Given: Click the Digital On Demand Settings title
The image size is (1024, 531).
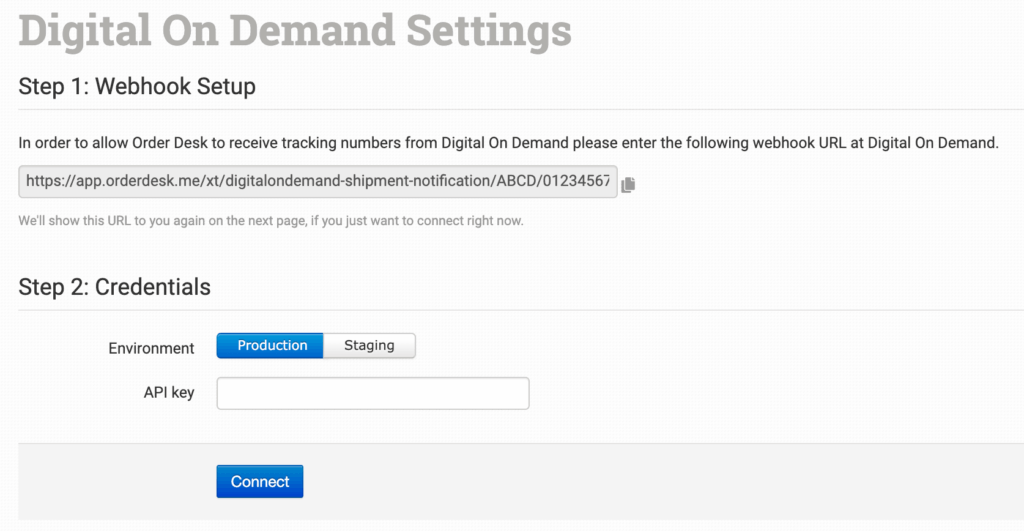Looking at the screenshot, I should point(295,30).
